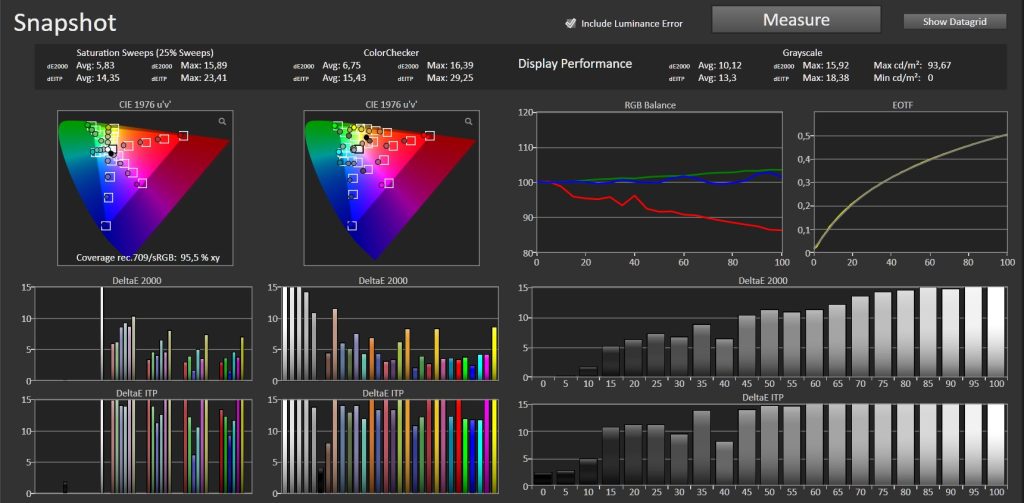Screen dimensions: 1024x503
Task: Select the 50 bar in grayscale DeltaE 2000 chart
Action: tap(769, 345)
